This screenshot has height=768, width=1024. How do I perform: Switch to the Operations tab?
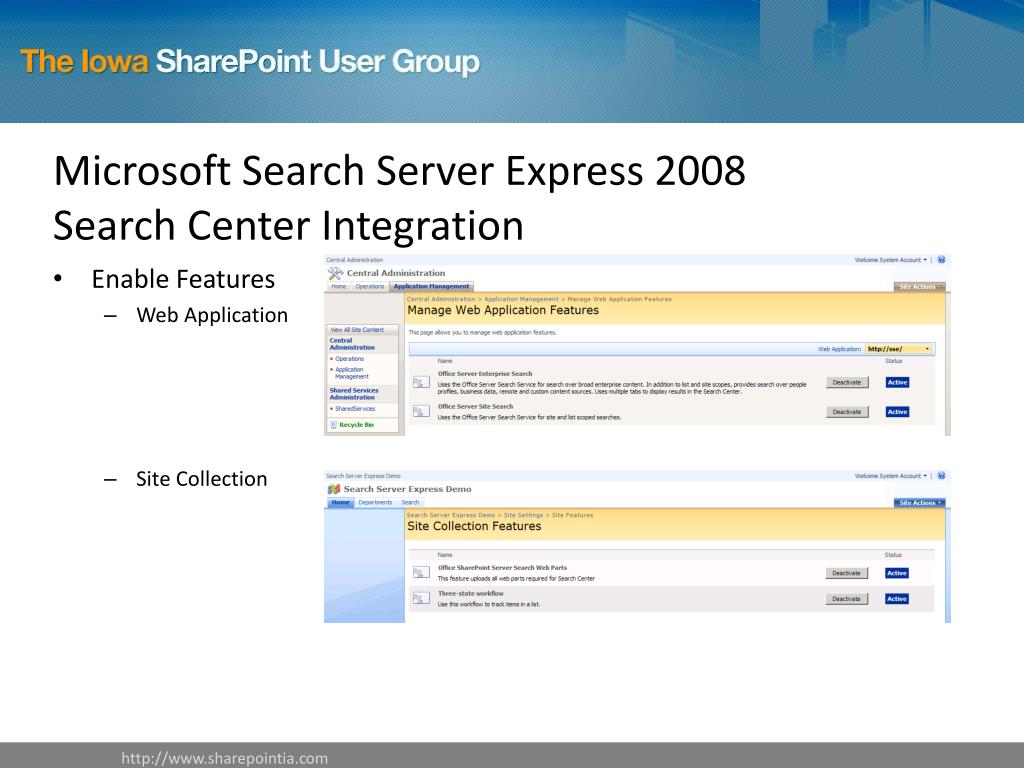coord(370,286)
